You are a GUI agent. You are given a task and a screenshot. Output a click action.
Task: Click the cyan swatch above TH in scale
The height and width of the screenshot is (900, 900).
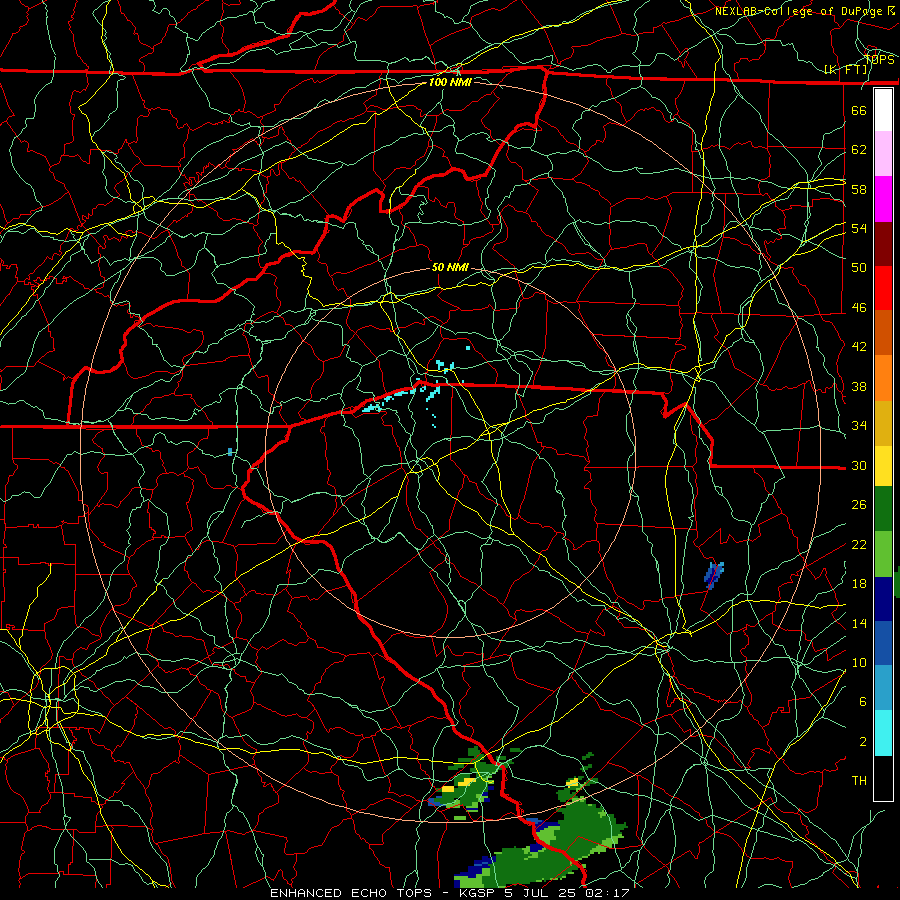tap(883, 733)
